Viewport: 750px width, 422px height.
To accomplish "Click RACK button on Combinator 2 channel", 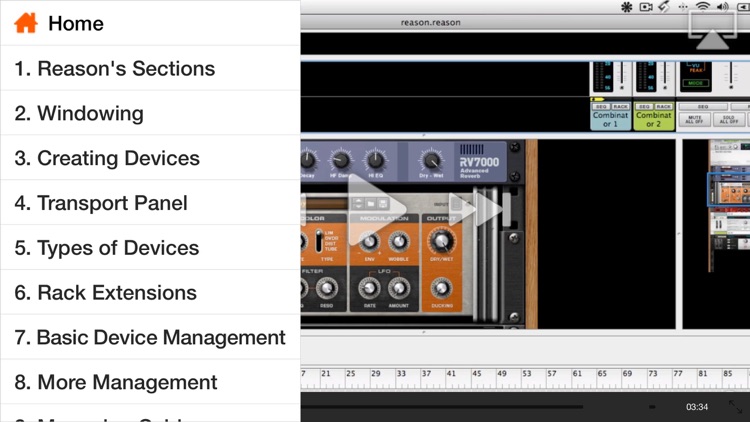I will [663, 106].
